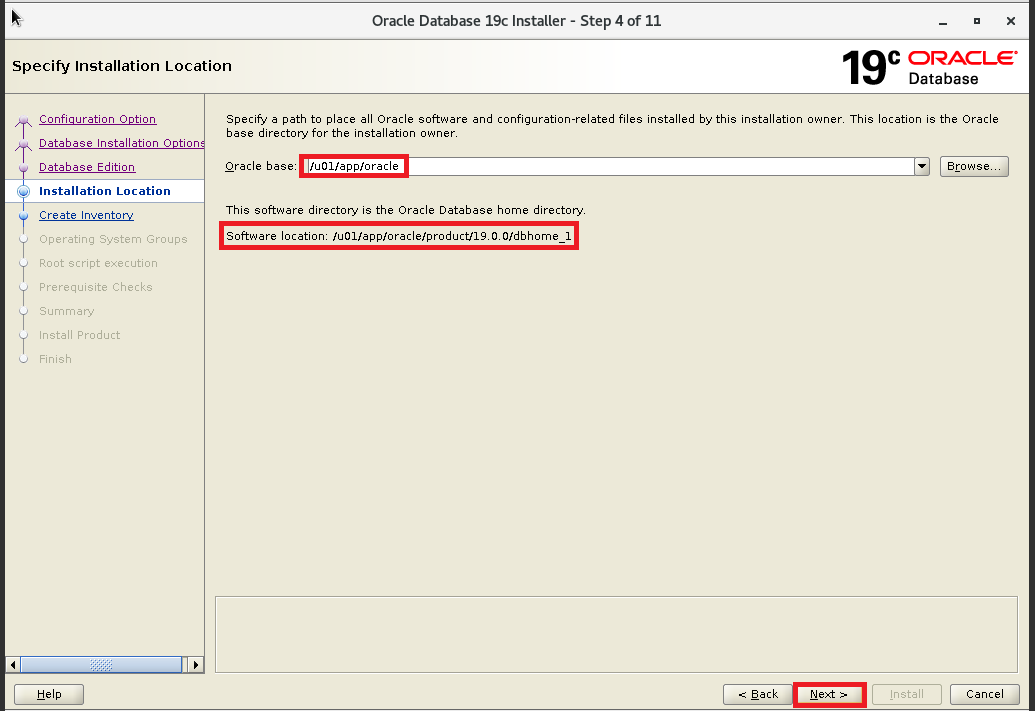Screen dimensions: 1035x711
Task: Click the Summary step label
Action: point(66,311)
